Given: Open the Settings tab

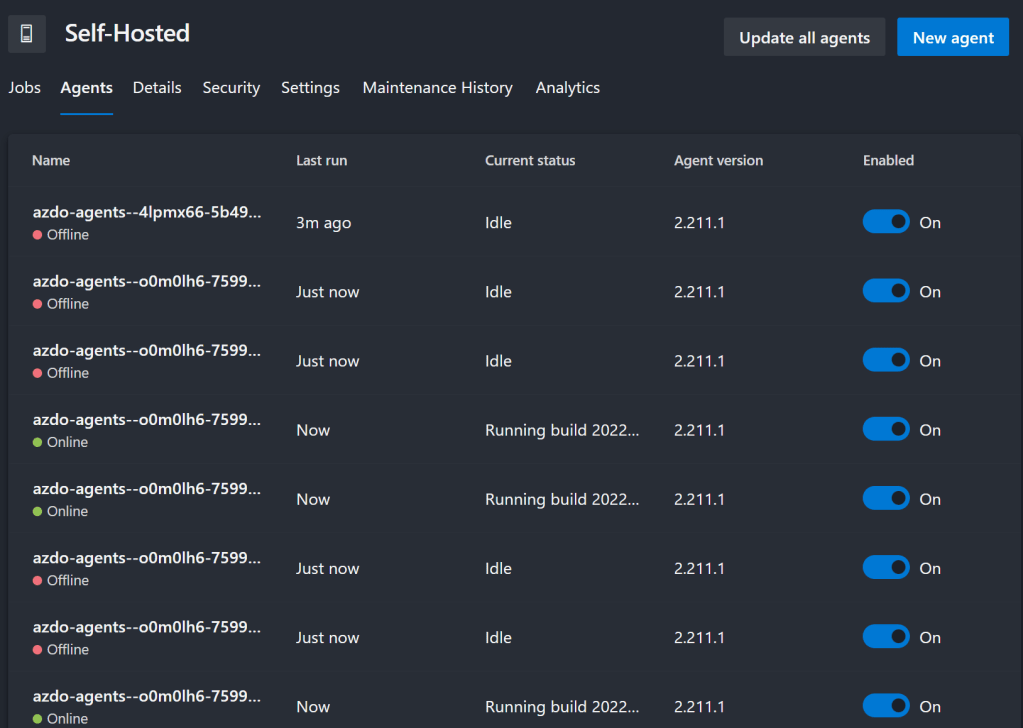Looking at the screenshot, I should 310,88.
